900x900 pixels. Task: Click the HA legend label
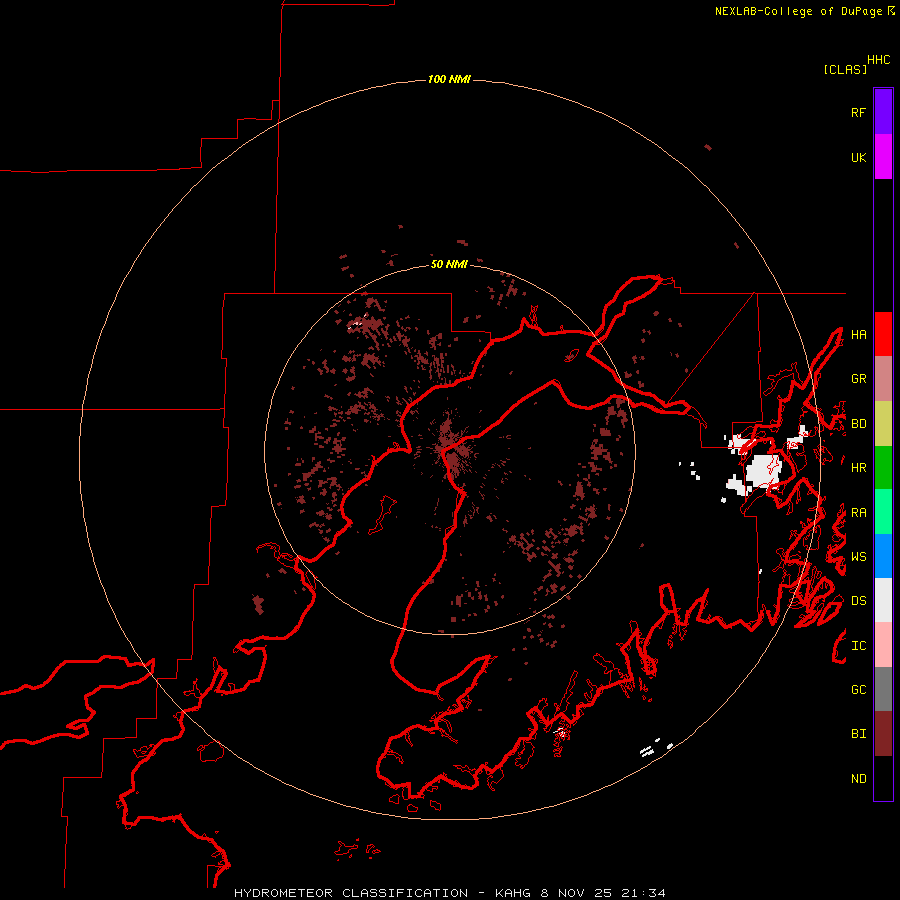[x=858, y=335]
